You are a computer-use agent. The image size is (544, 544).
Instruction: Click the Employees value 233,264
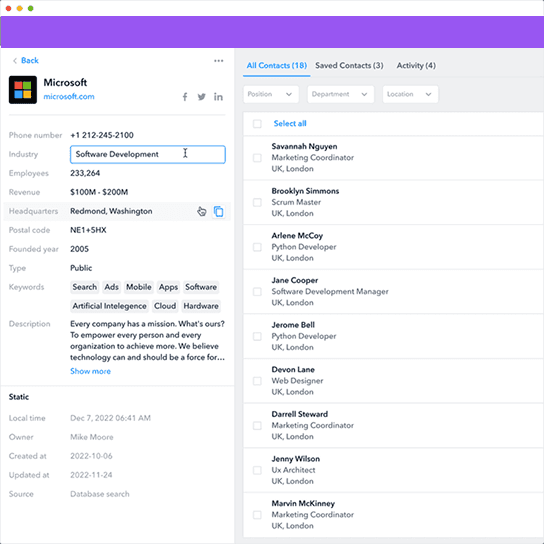coord(85,173)
